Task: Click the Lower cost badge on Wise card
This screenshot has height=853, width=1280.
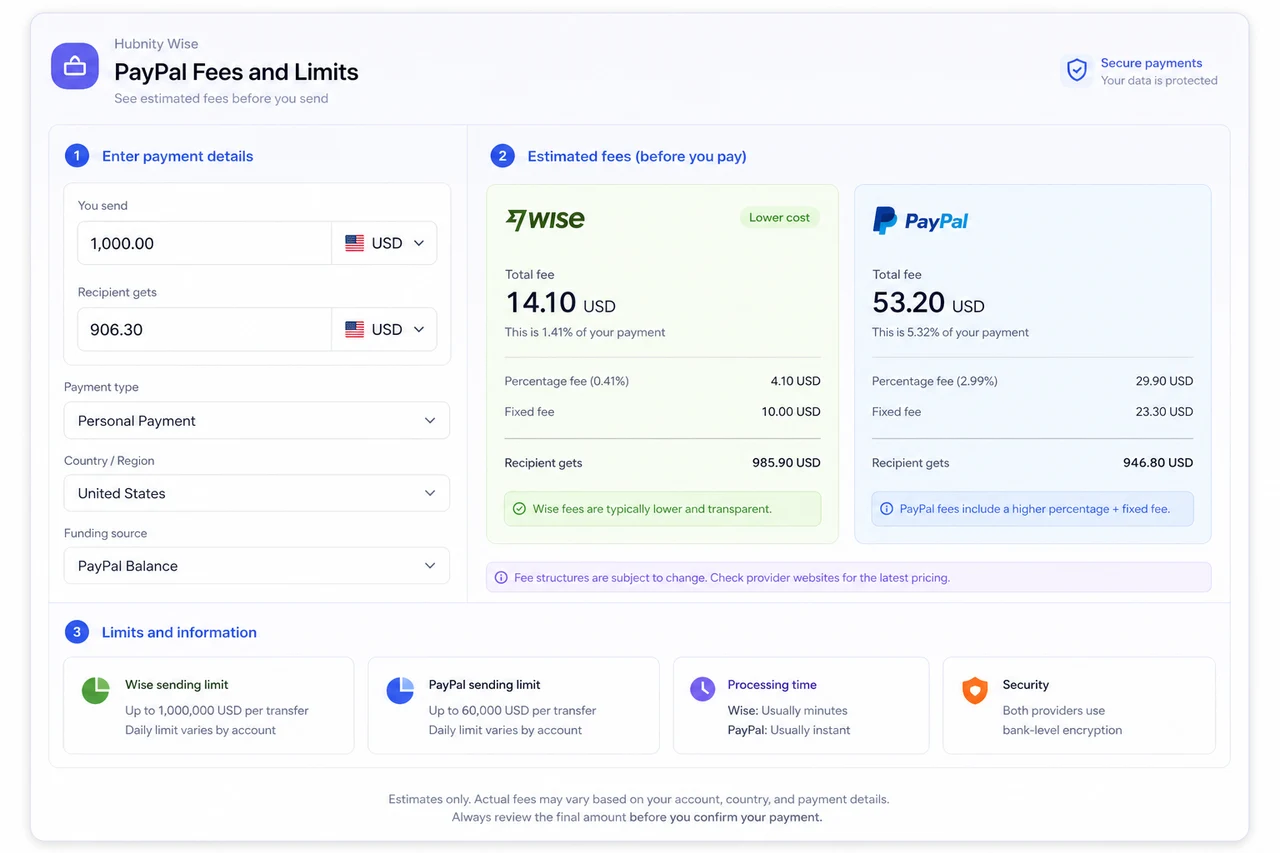Action: (x=779, y=217)
